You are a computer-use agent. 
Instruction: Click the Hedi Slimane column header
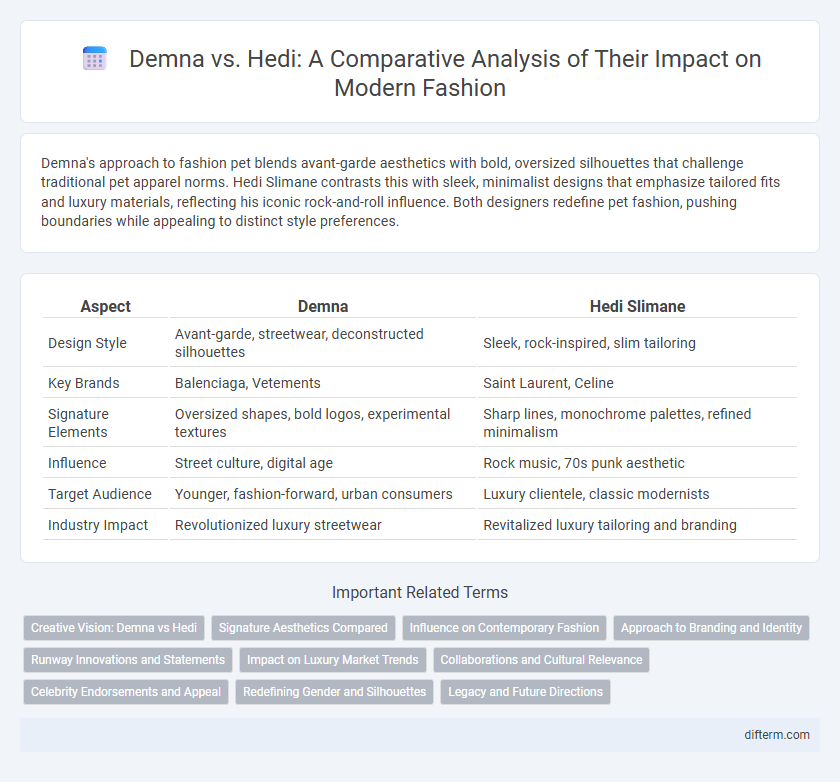[638, 306]
